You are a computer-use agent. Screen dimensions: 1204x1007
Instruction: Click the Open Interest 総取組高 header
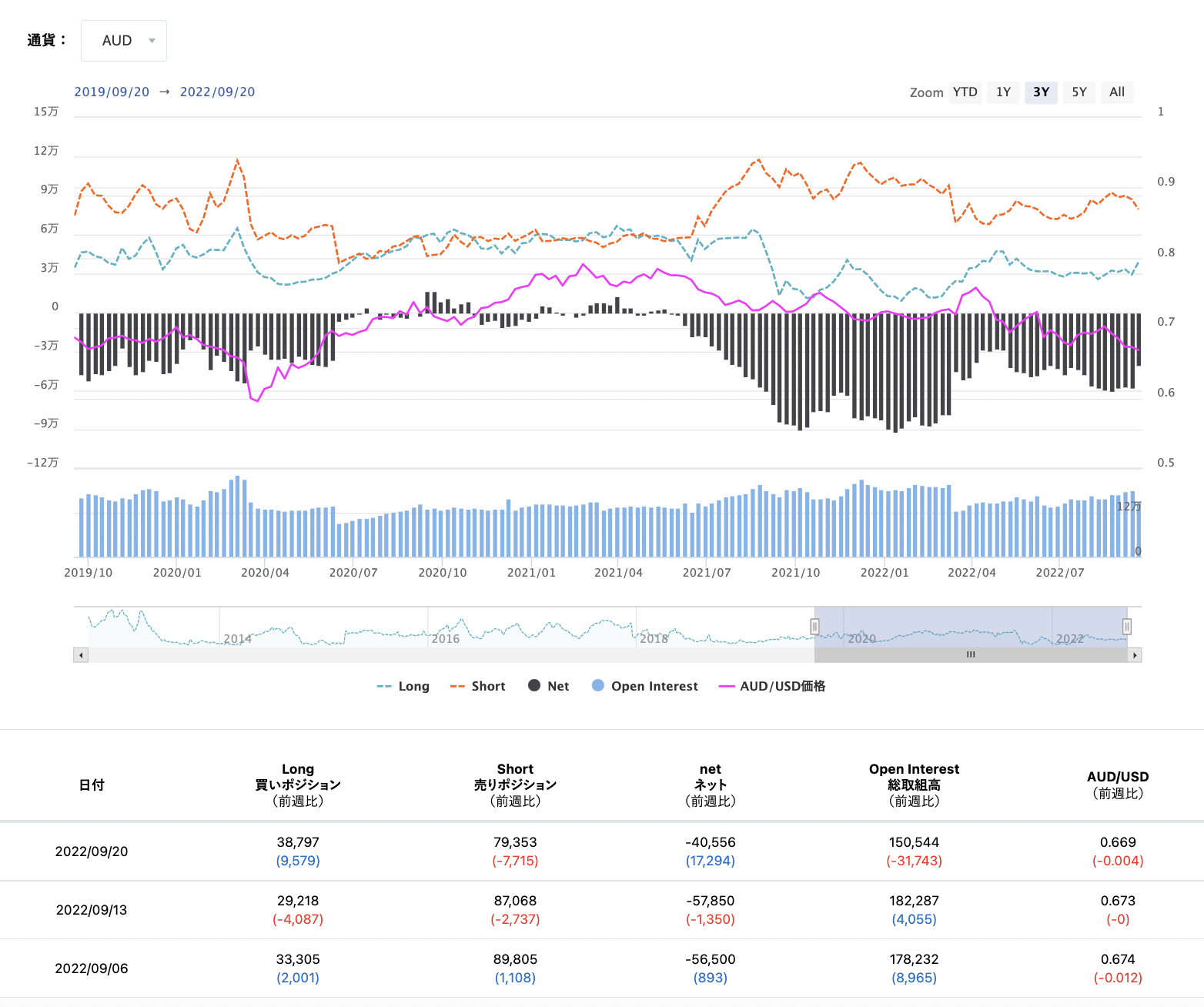pyautogui.click(x=915, y=785)
